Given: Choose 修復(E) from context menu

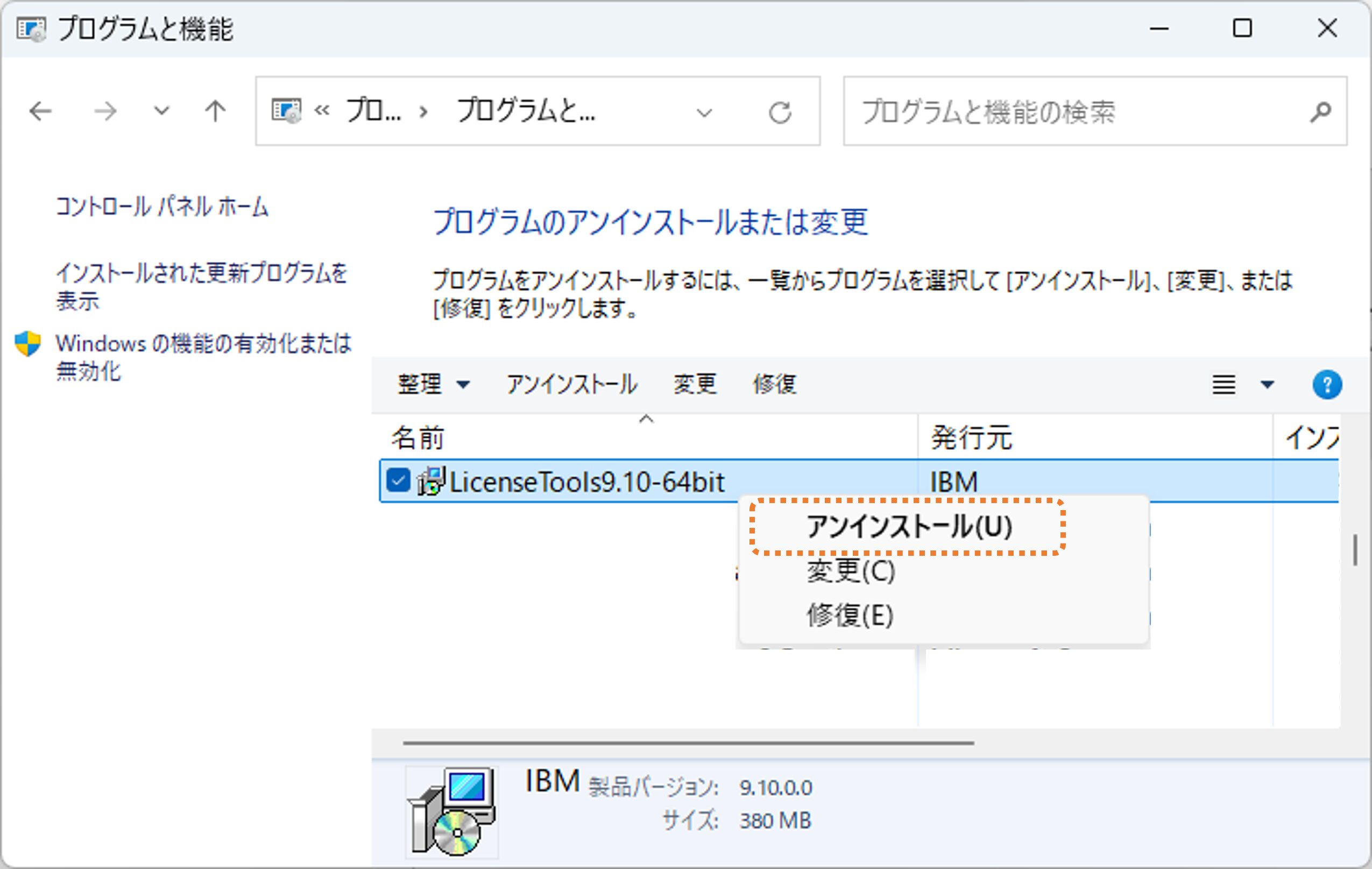Looking at the screenshot, I should click(x=850, y=615).
